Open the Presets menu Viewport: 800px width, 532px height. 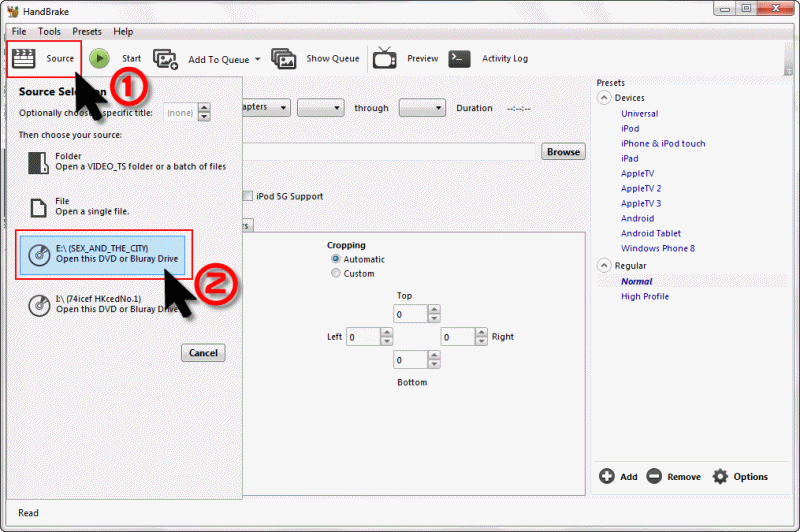click(87, 32)
